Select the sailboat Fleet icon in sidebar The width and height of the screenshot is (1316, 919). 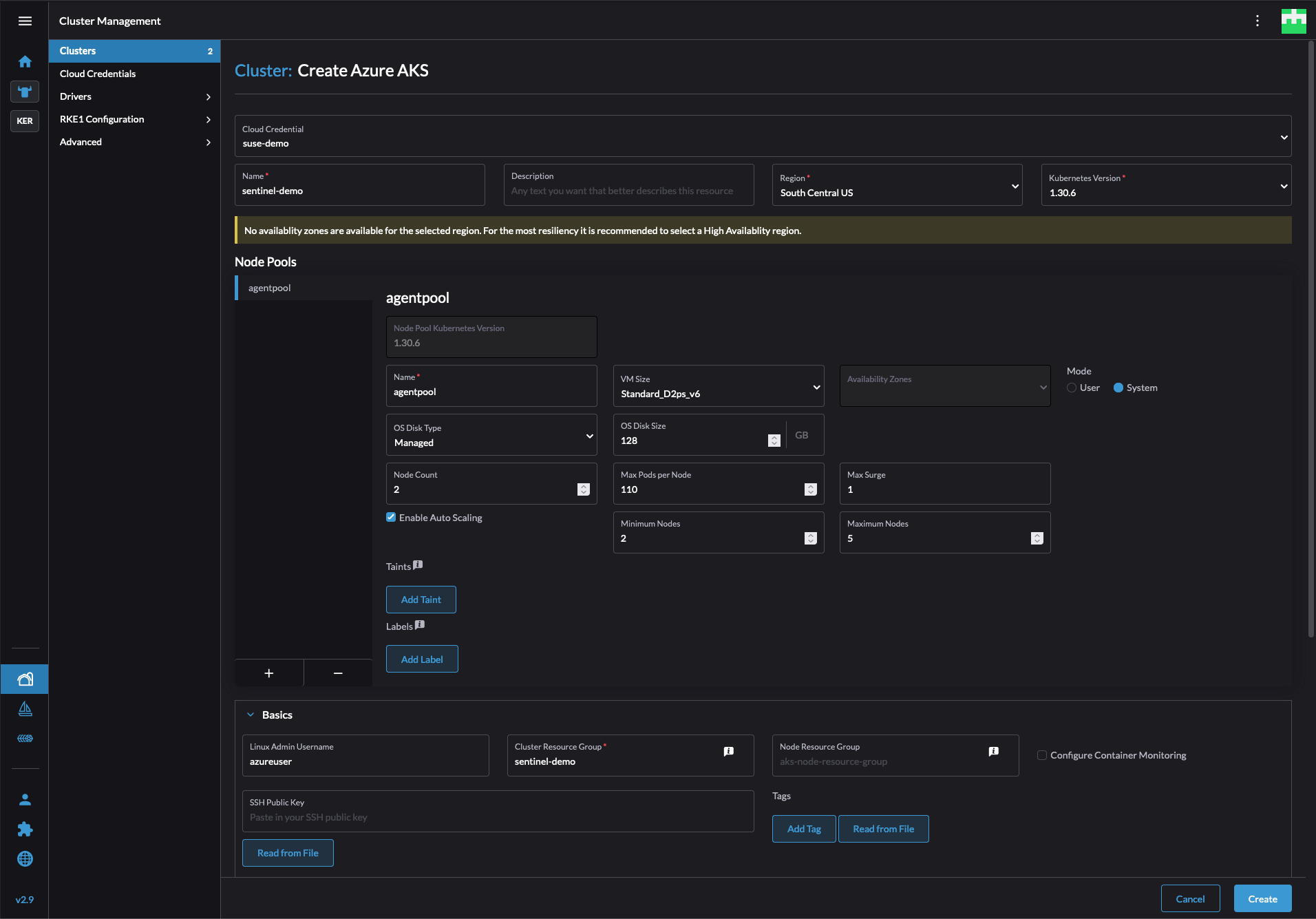tap(25, 708)
